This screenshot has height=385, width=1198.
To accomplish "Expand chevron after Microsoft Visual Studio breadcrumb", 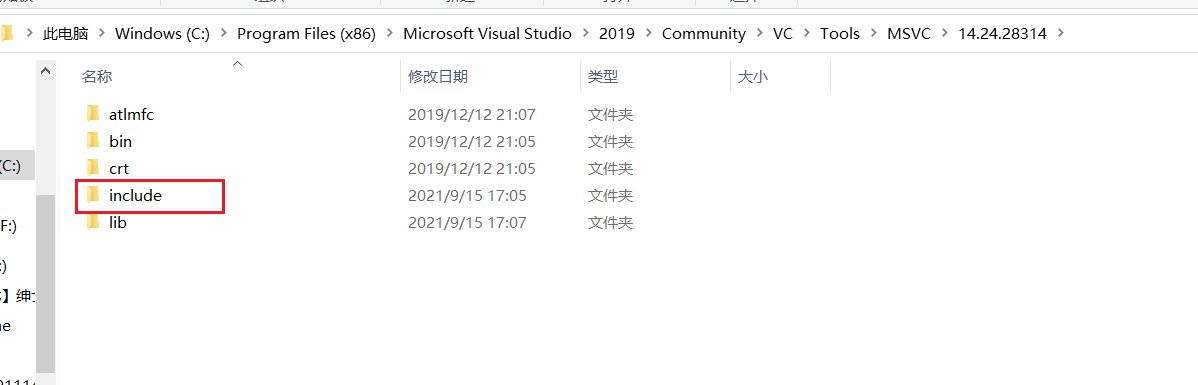I will pyautogui.click(x=586, y=34).
